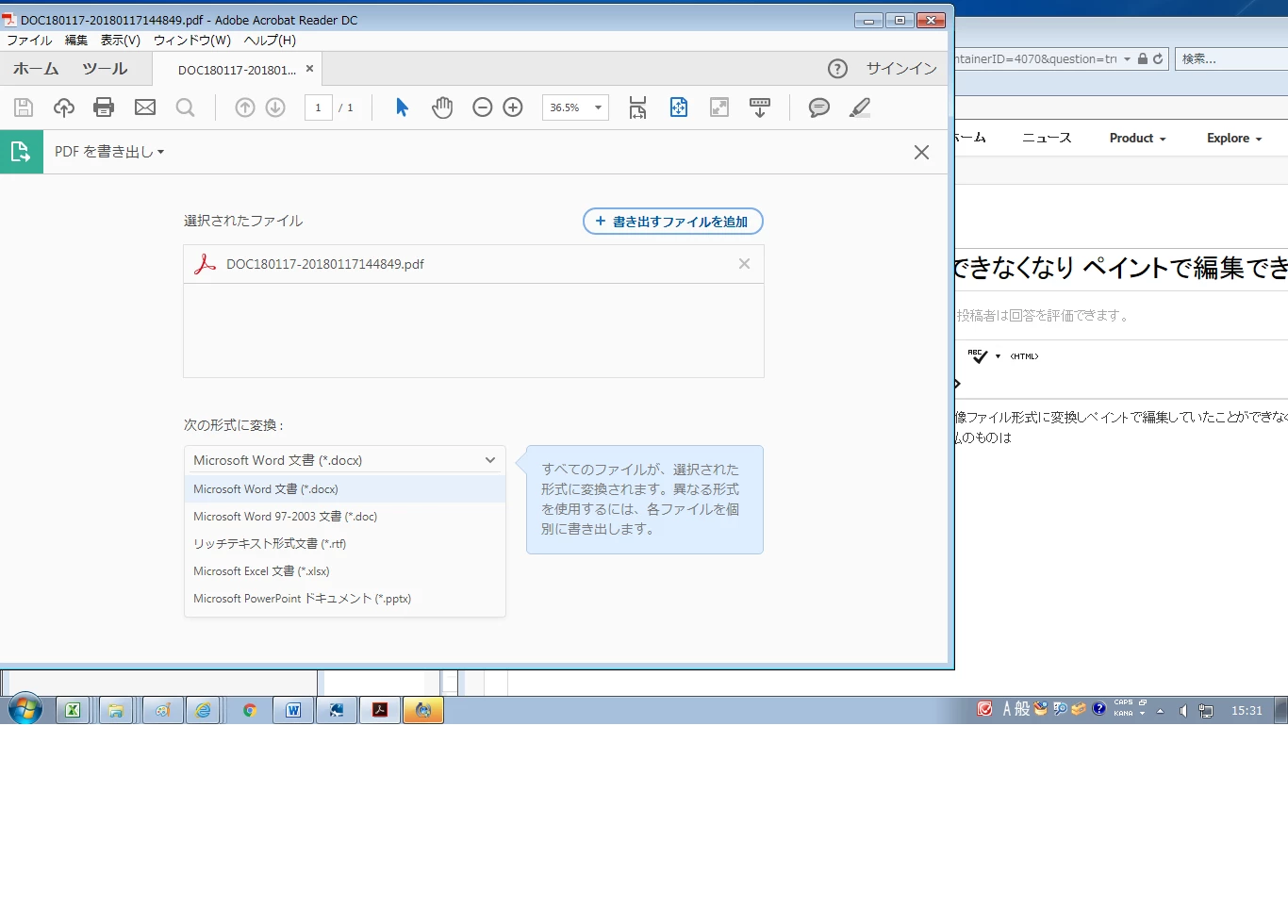Print the document using printer icon
The height and width of the screenshot is (924, 1288).
[104, 107]
